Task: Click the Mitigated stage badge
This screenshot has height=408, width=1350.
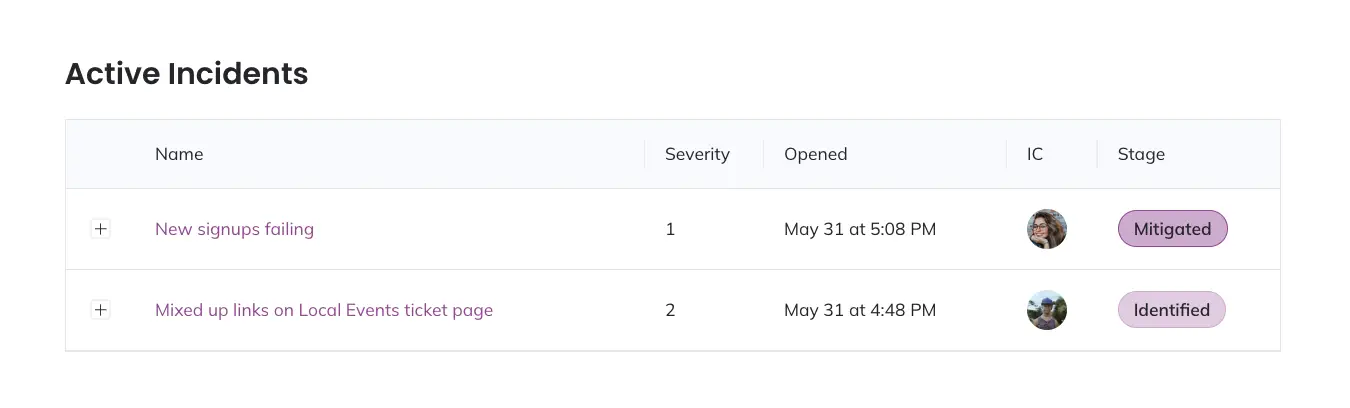Action: [x=1172, y=229]
